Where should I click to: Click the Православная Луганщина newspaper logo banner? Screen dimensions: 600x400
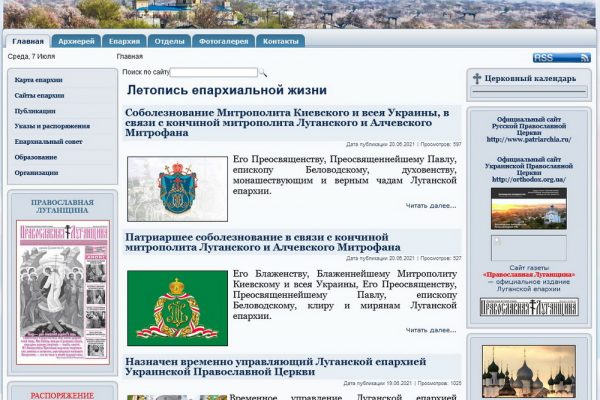pos(528,307)
